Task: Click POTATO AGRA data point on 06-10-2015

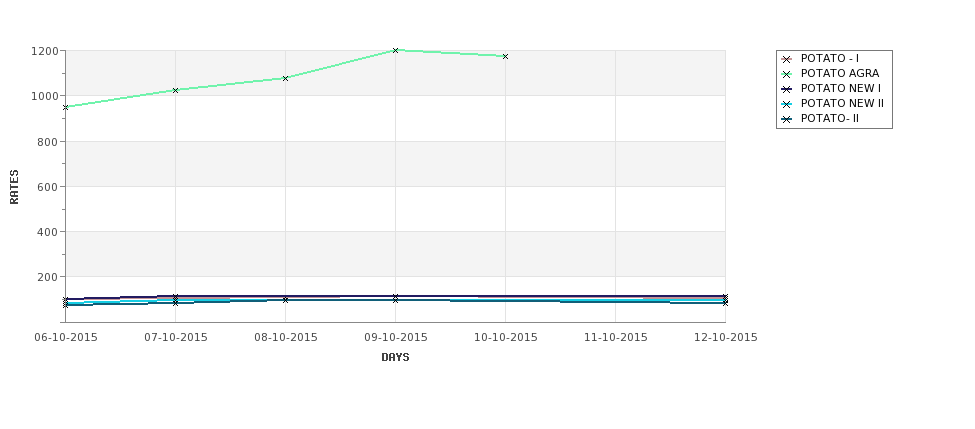Action: click(65, 108)
